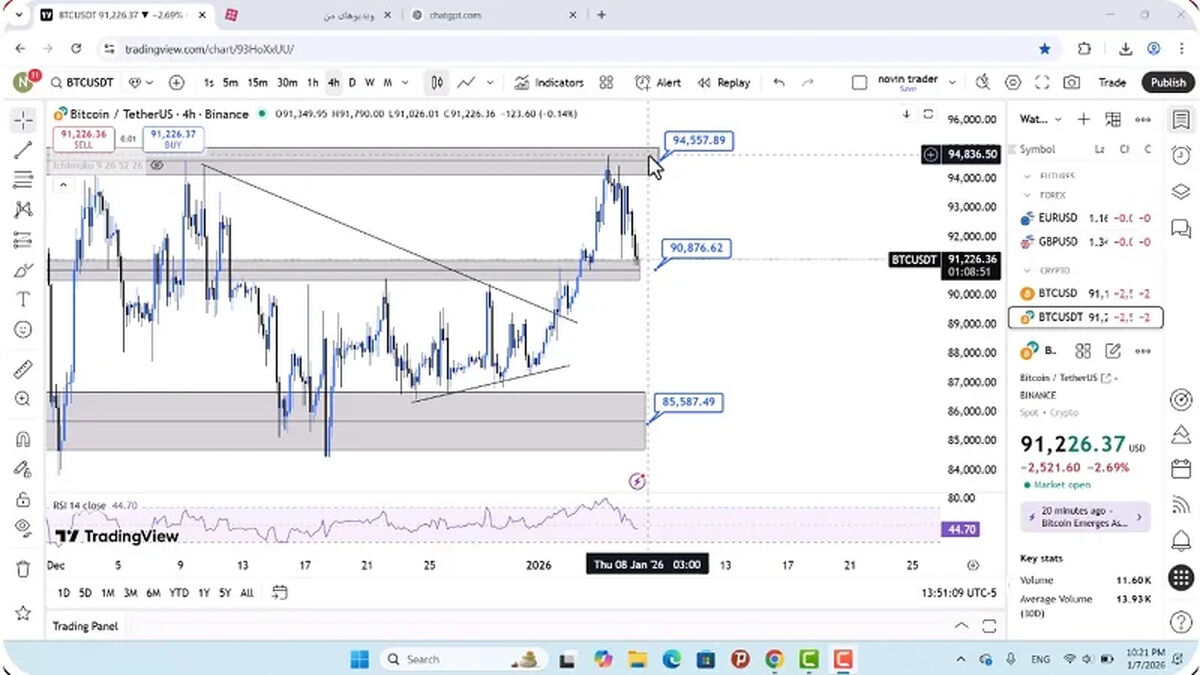Activate the zoom in tool
The image size is (1200, 675).
[23, 399]
